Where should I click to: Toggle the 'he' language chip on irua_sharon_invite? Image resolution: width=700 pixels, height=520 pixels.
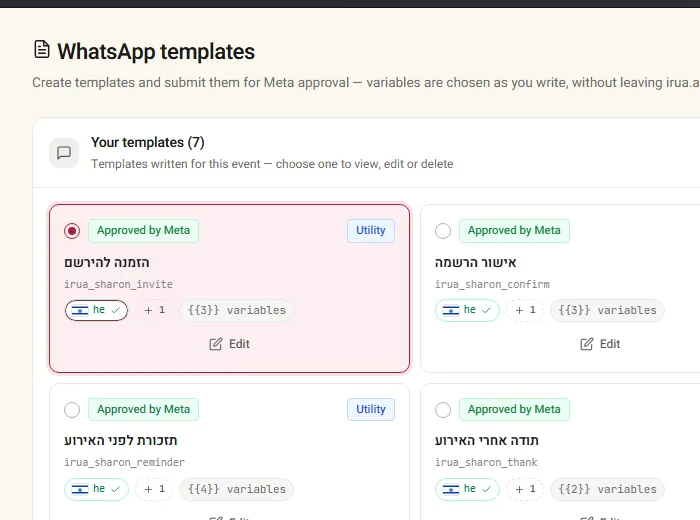tap(96, 310)
